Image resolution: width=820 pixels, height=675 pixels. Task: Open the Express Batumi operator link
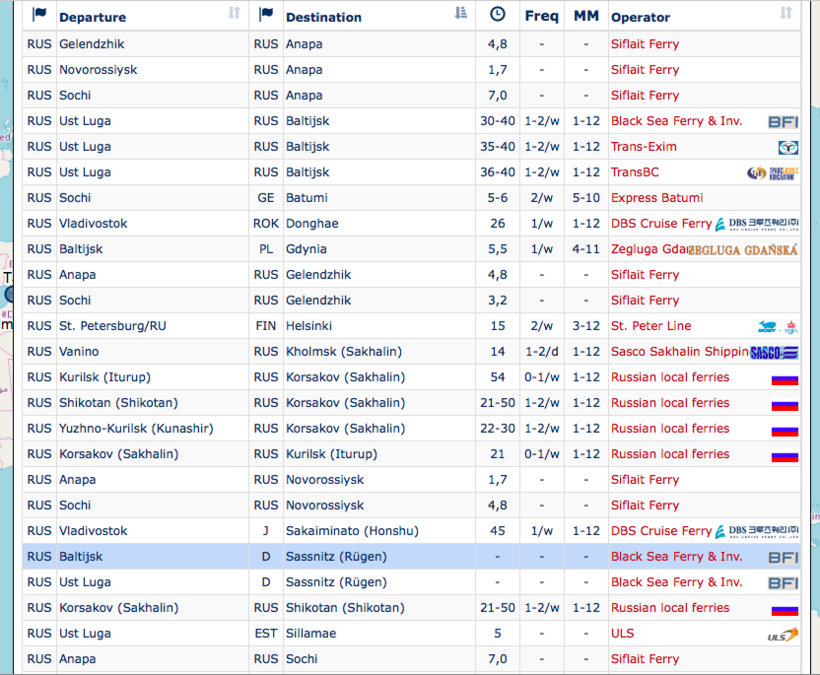(657, 198)
